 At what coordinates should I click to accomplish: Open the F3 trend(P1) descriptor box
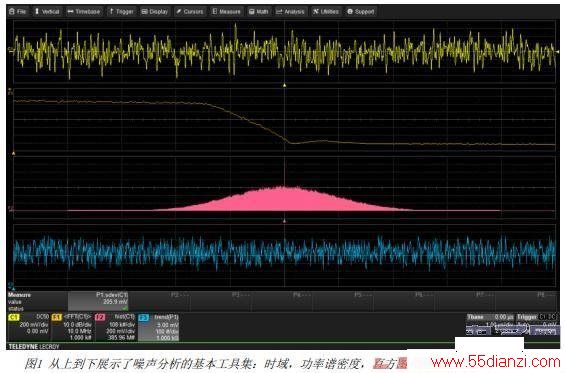click(159, 327)
